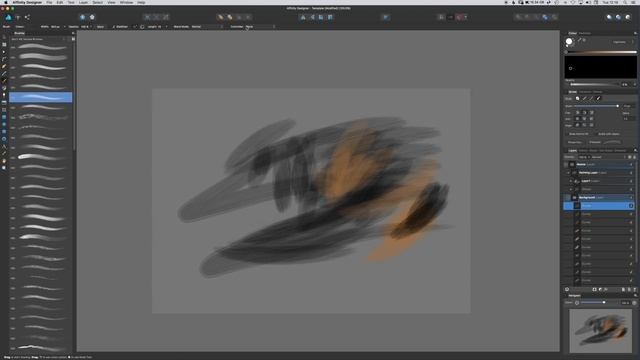Open the layer blend mode Normal dropdown

click(608, 157)
